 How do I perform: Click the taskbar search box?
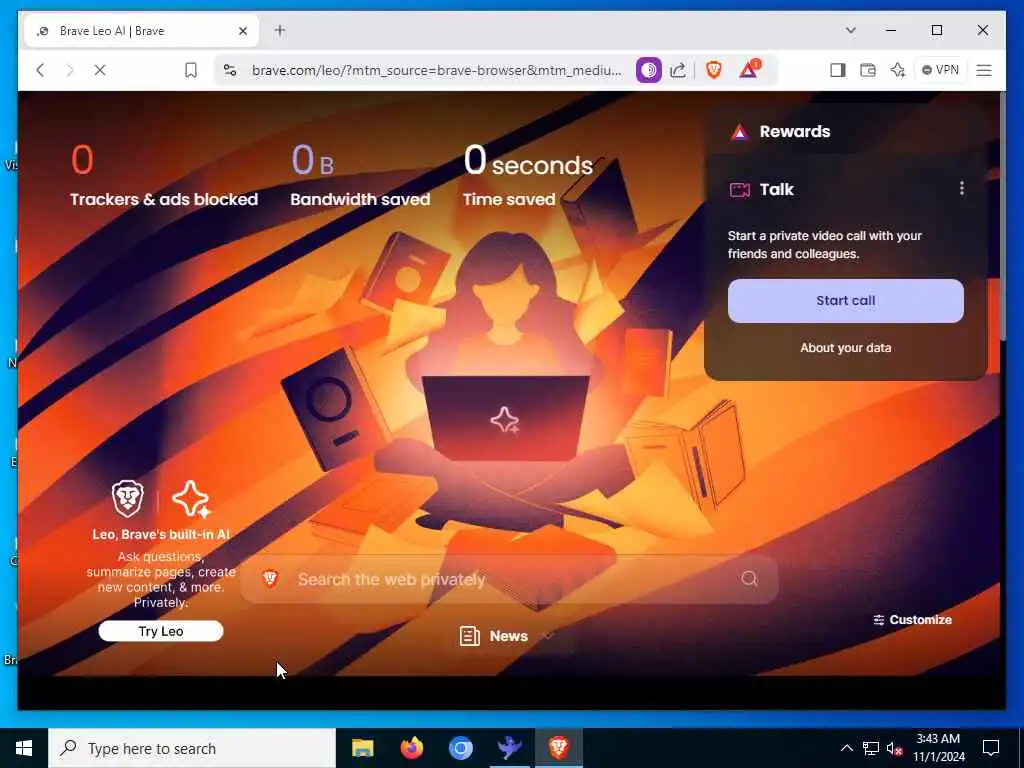pos(192,748)
